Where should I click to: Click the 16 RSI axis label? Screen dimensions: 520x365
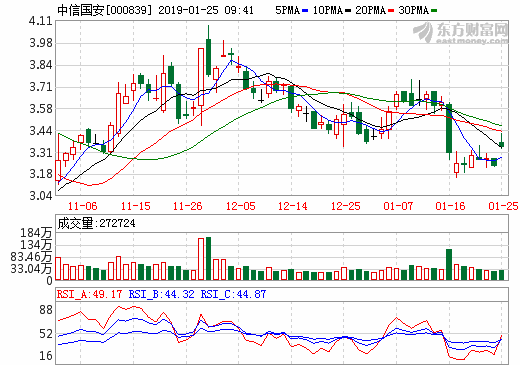tap(46, 356)
